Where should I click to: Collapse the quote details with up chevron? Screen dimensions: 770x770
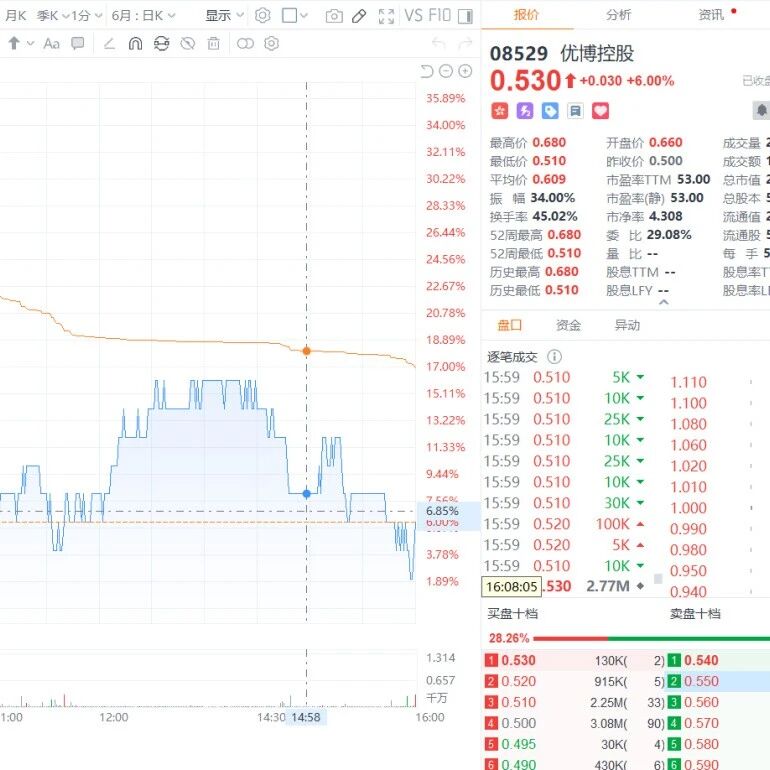[663, 302]
